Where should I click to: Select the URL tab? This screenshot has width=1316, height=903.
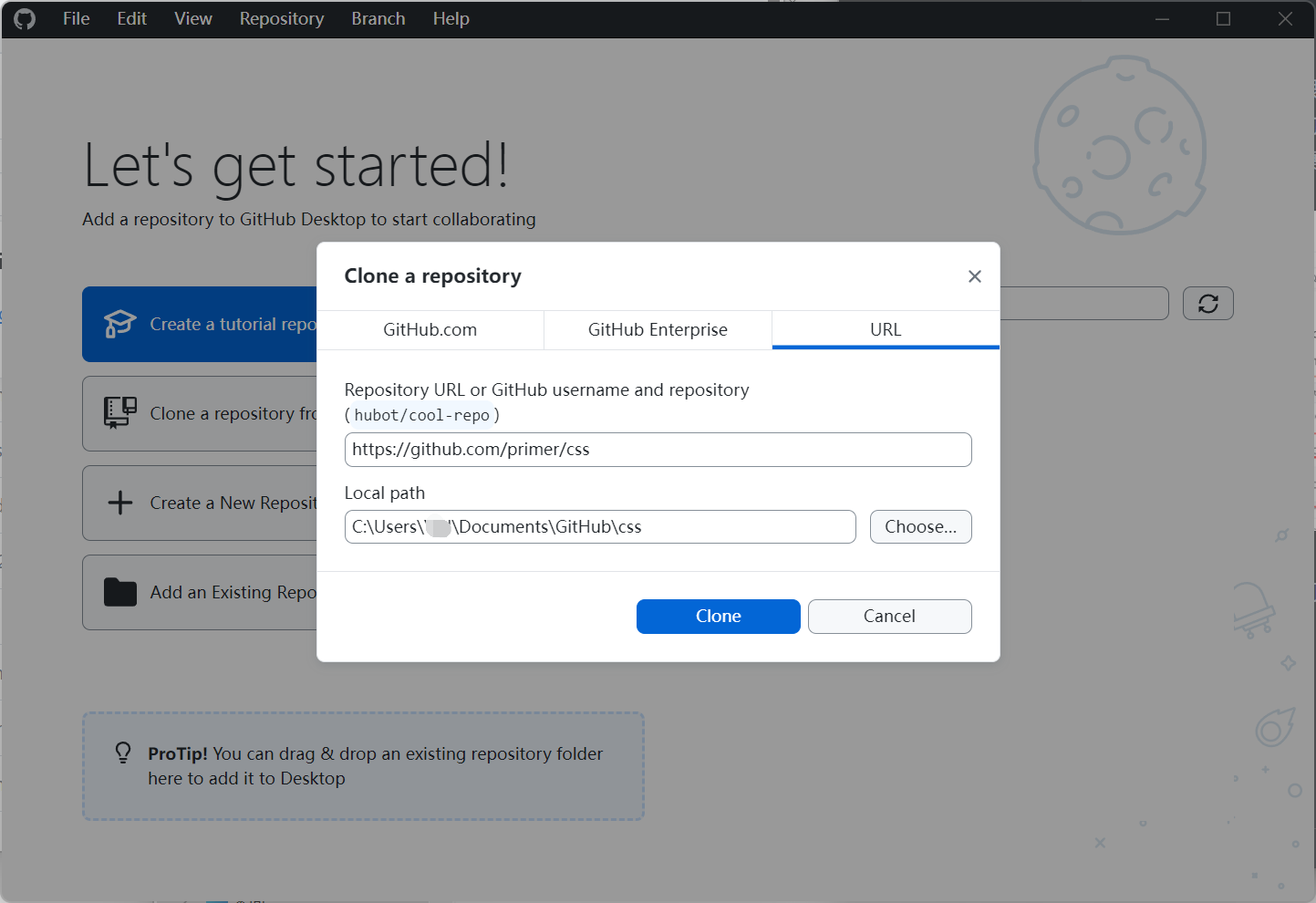886,330
